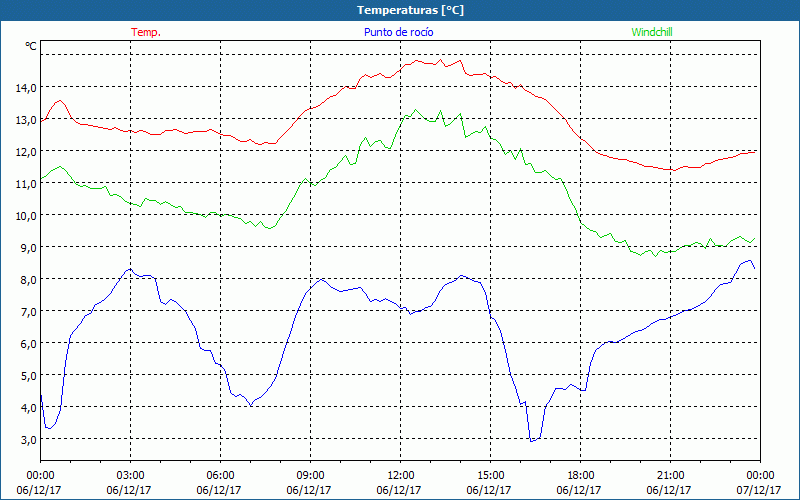Click the 21:00 time axis label
The height and width of the screenshot is (500, 800).
coord(670,476)
